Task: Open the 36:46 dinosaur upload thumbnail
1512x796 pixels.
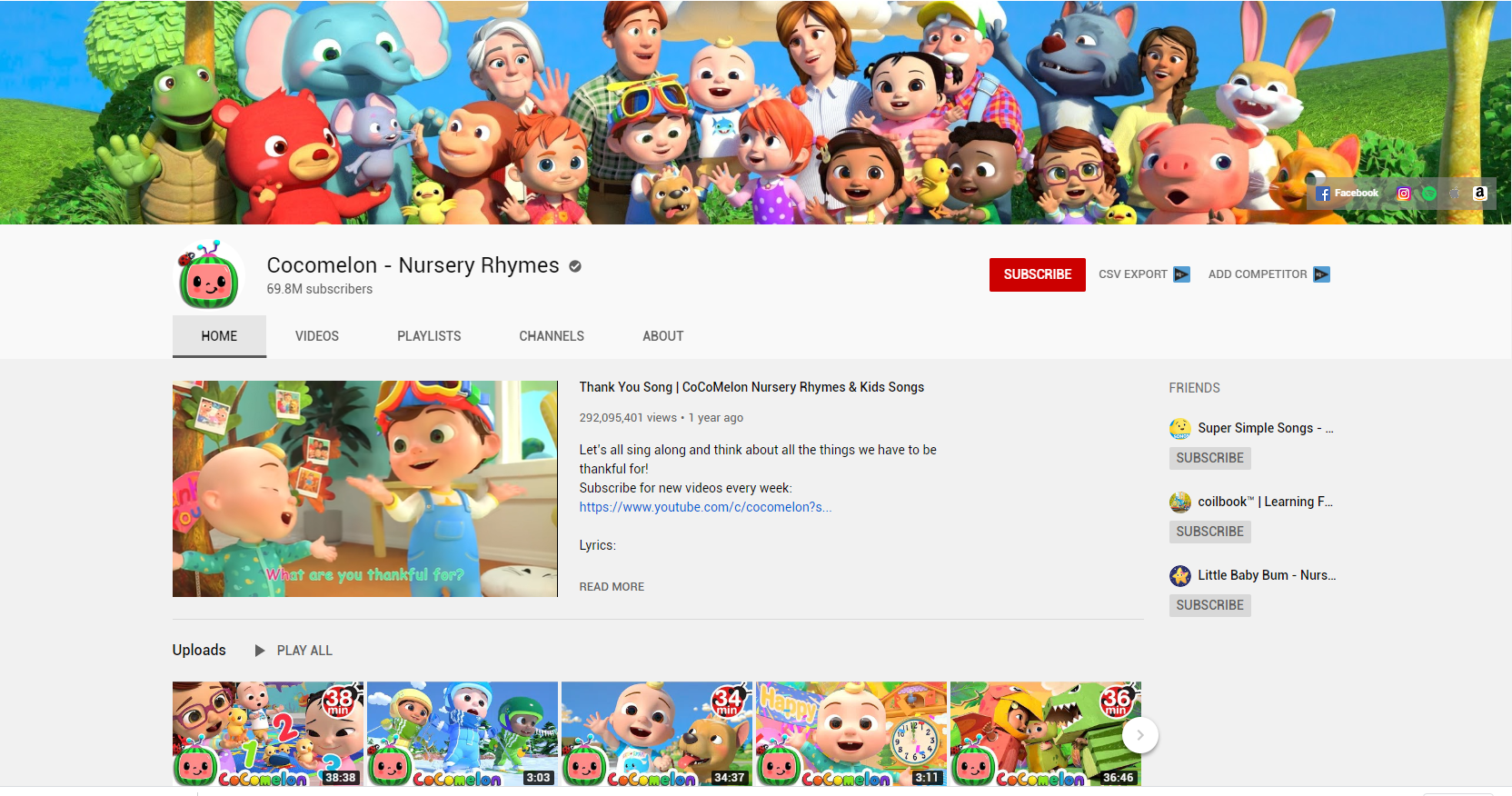Action: (1046, 734)
